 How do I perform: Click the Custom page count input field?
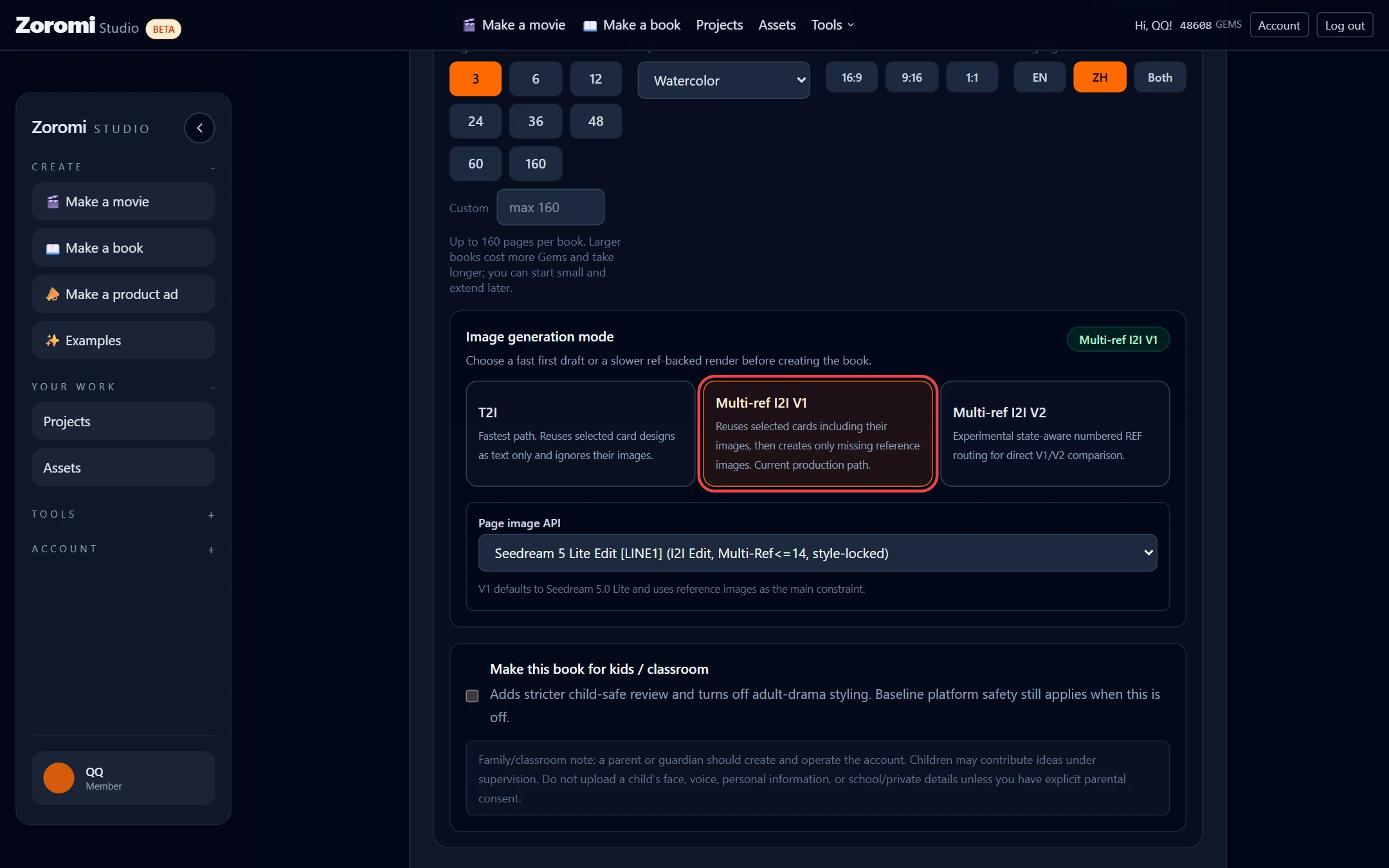tap(550, 207)
